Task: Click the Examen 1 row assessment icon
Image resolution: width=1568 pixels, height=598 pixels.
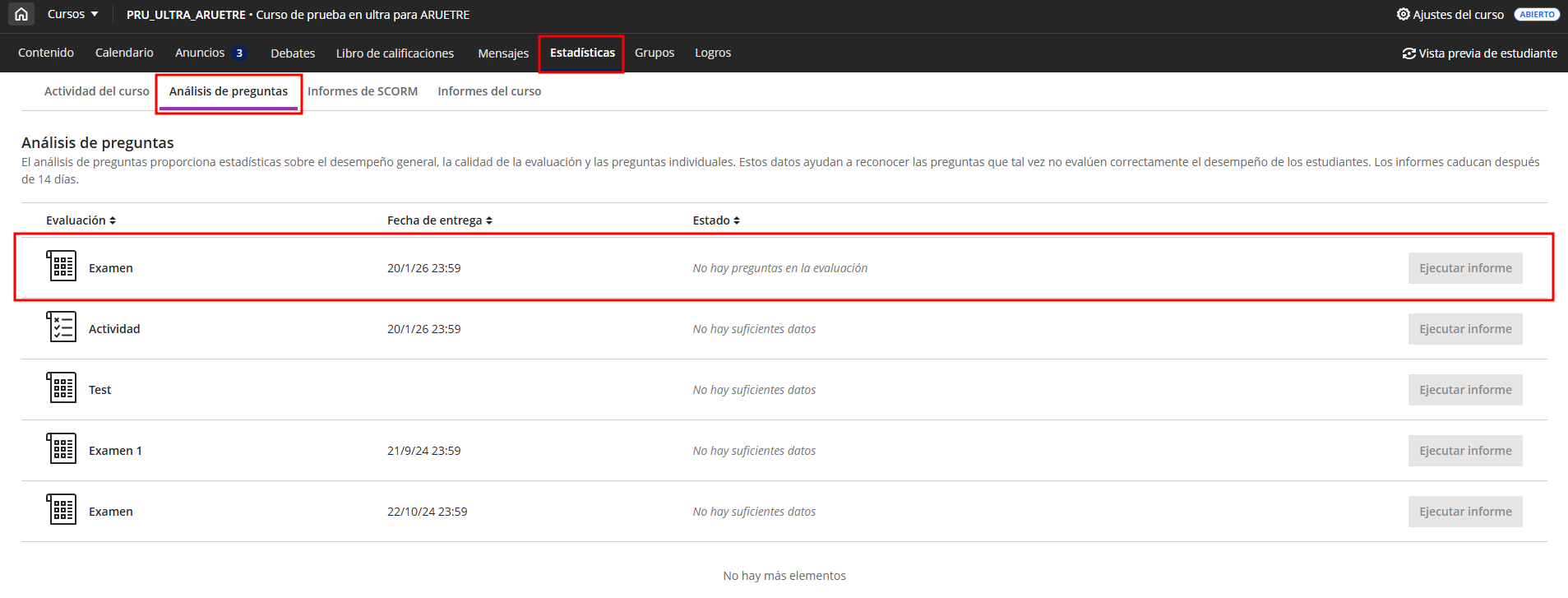Action: point(62,449)
